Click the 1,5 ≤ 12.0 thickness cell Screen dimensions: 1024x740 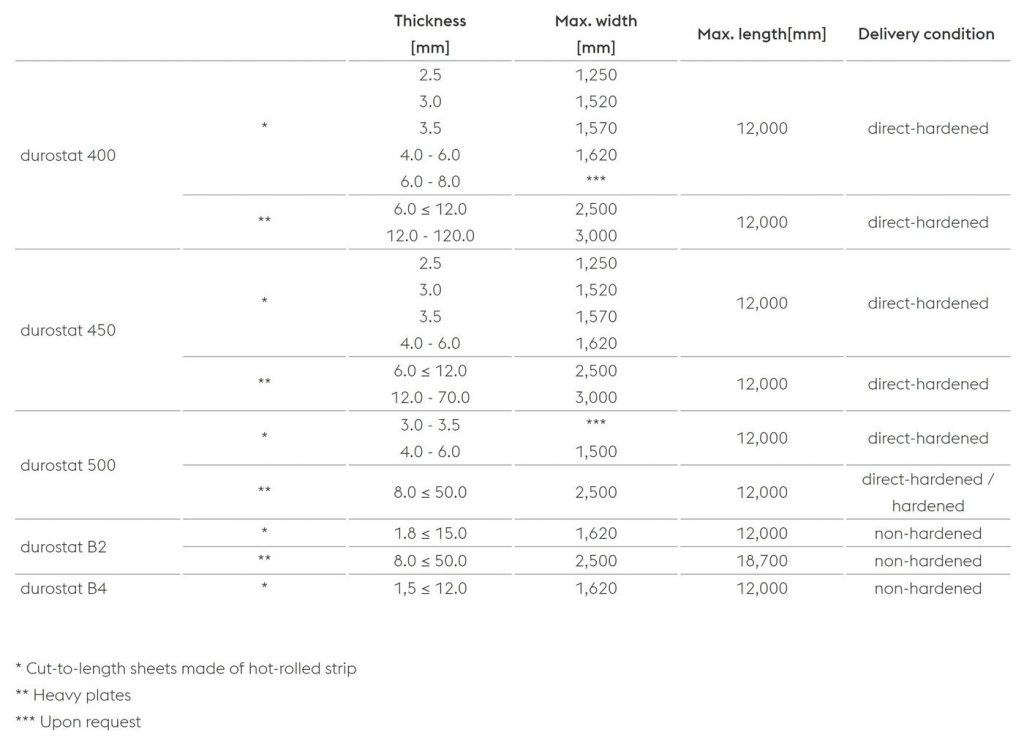pos(430,588)
